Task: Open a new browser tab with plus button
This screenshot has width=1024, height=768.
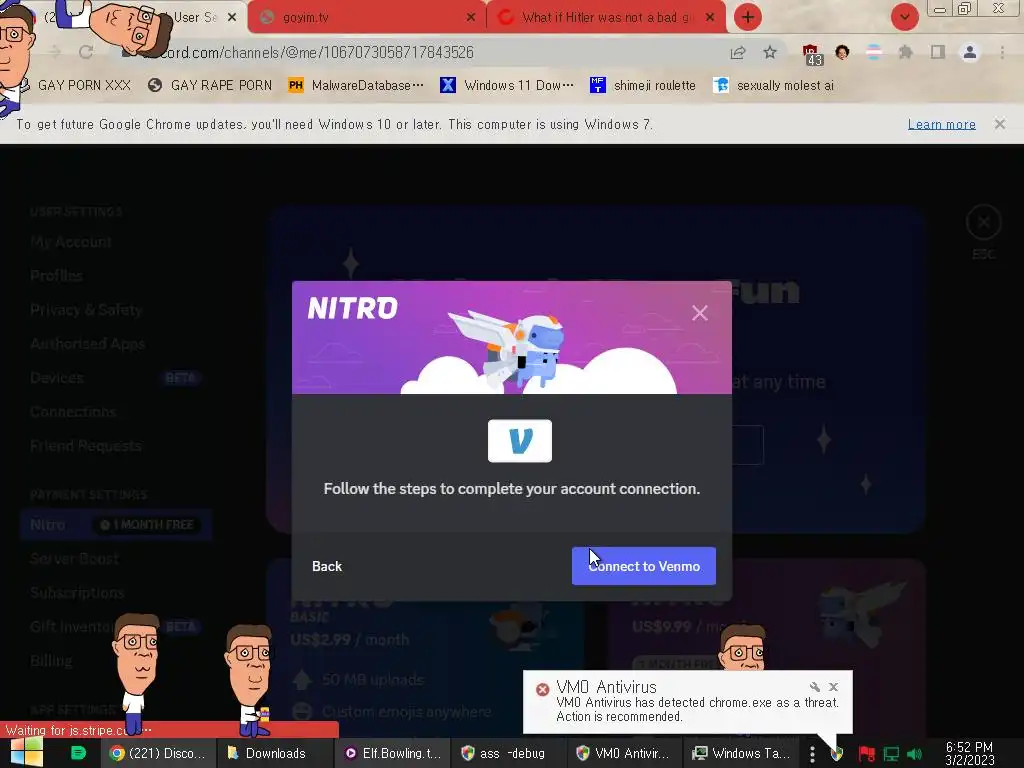Action: [748, 17]
